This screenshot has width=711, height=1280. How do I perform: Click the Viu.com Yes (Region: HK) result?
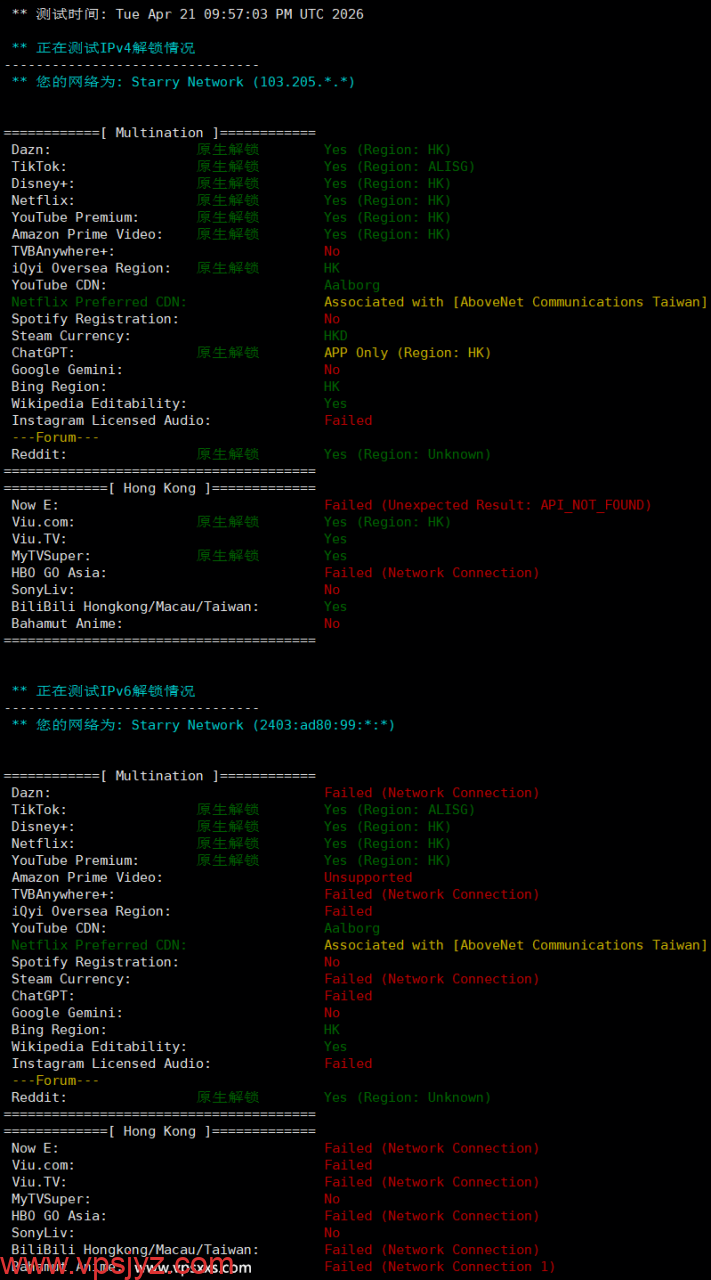[387, 522]
